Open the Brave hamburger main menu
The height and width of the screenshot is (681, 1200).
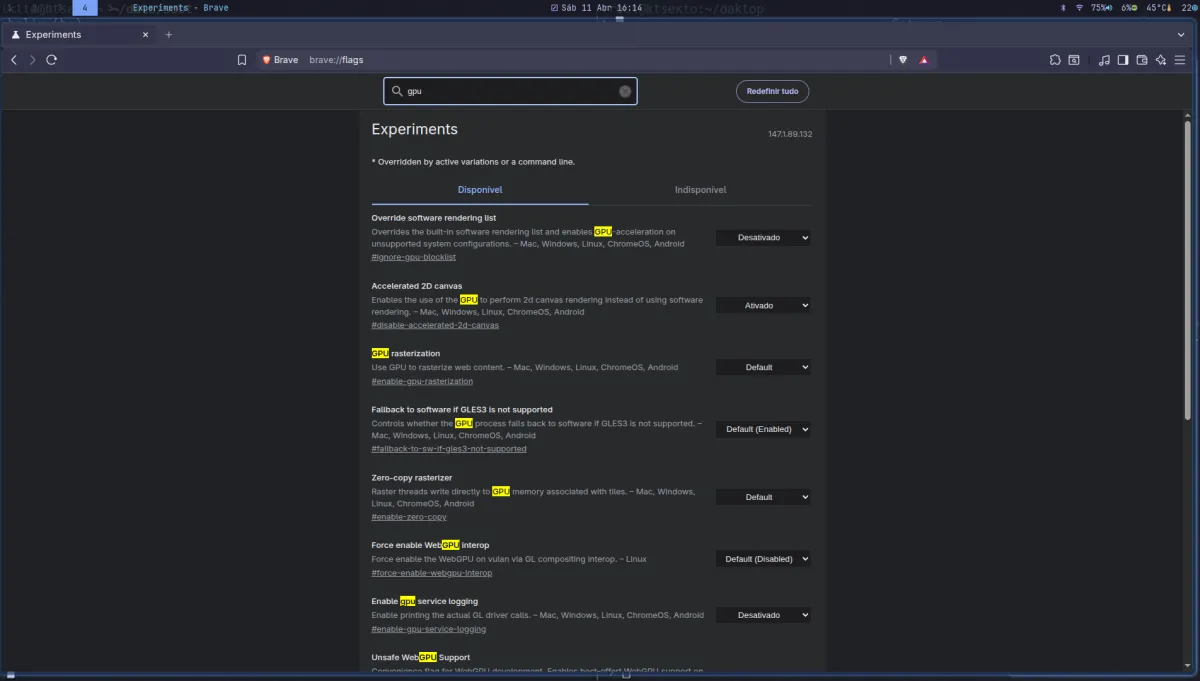1181,60
